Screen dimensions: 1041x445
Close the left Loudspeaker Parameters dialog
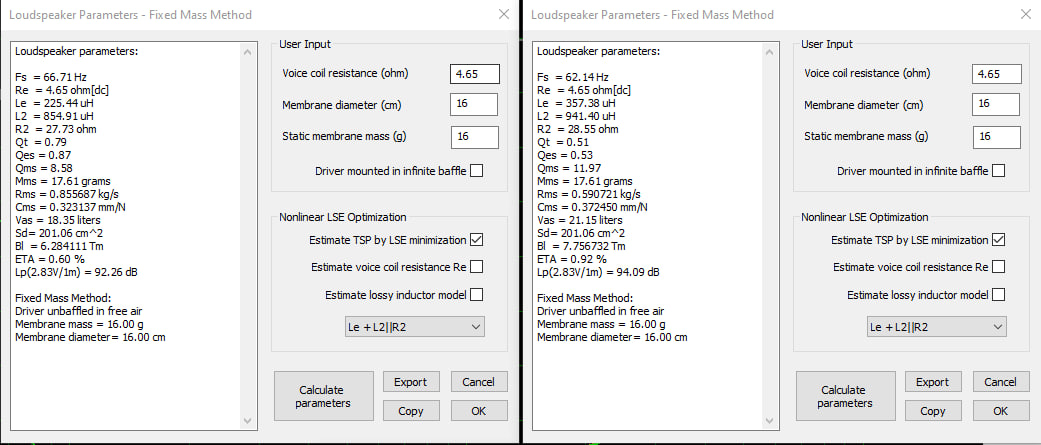coord(504,14)
